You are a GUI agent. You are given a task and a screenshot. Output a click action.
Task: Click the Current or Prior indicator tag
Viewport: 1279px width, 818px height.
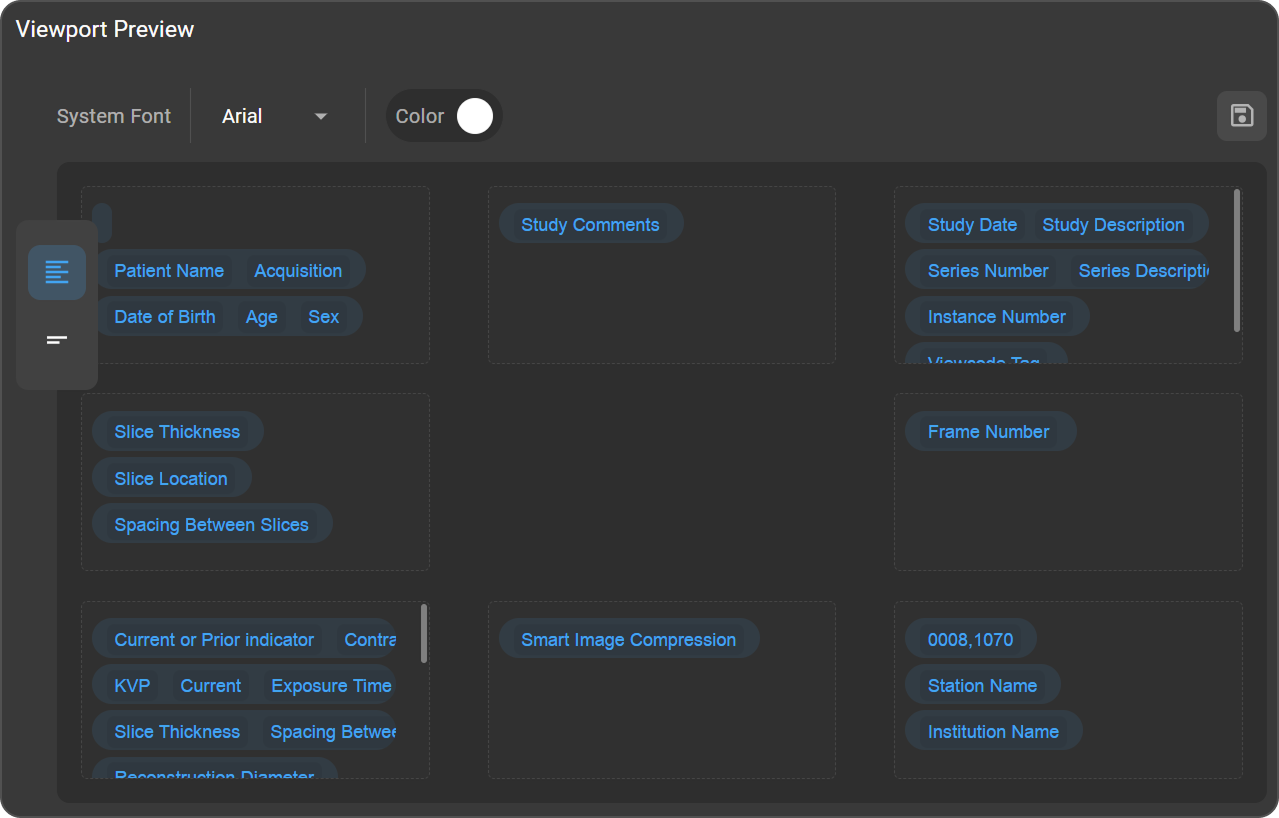[x=214, y=639]
